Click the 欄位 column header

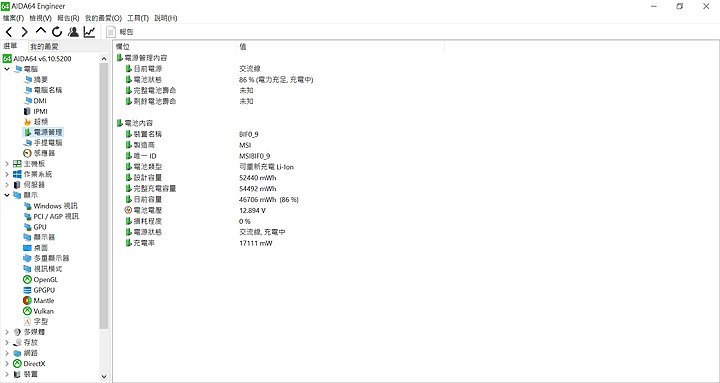174,46
